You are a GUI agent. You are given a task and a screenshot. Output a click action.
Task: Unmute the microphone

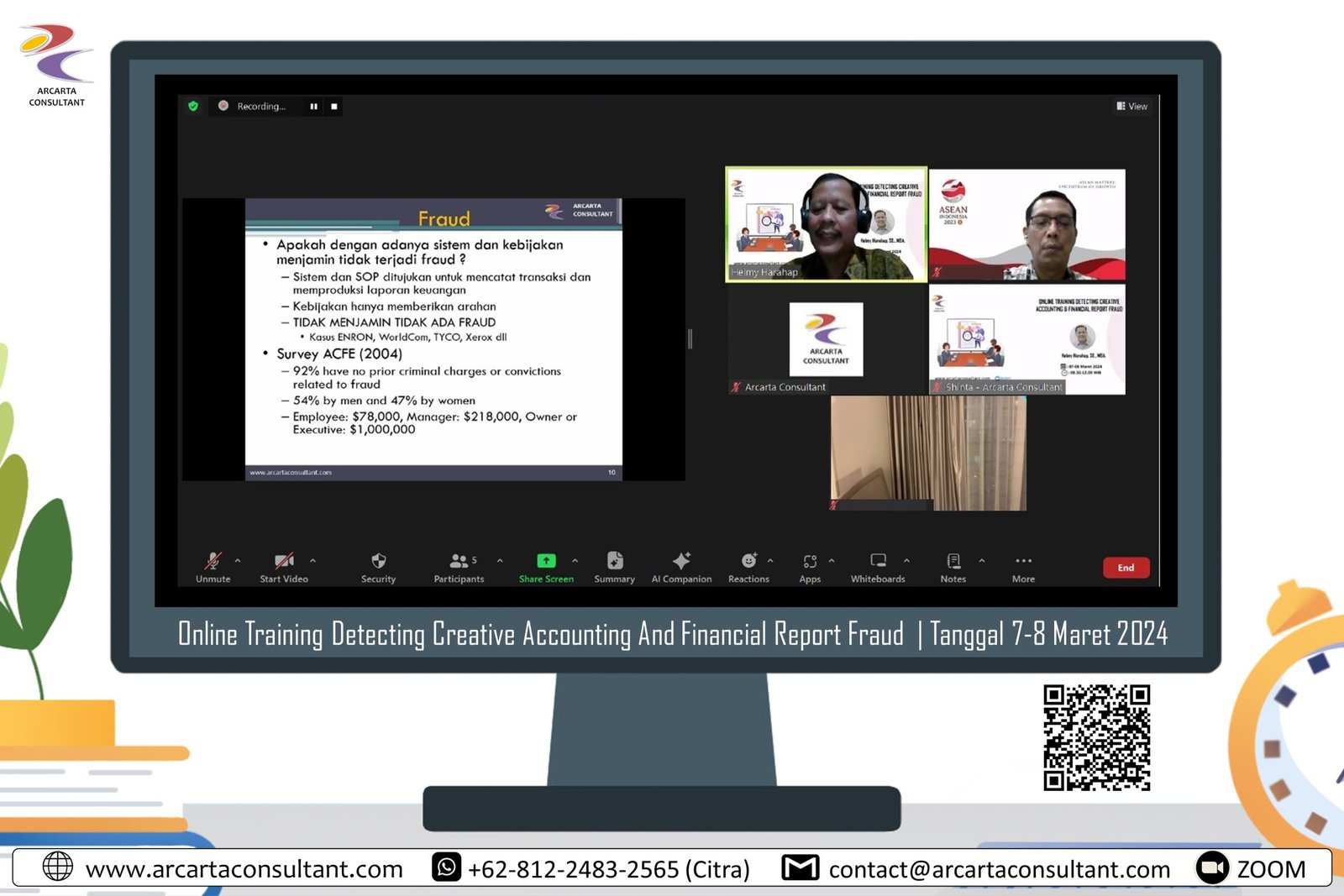click(x=213, y=562)
